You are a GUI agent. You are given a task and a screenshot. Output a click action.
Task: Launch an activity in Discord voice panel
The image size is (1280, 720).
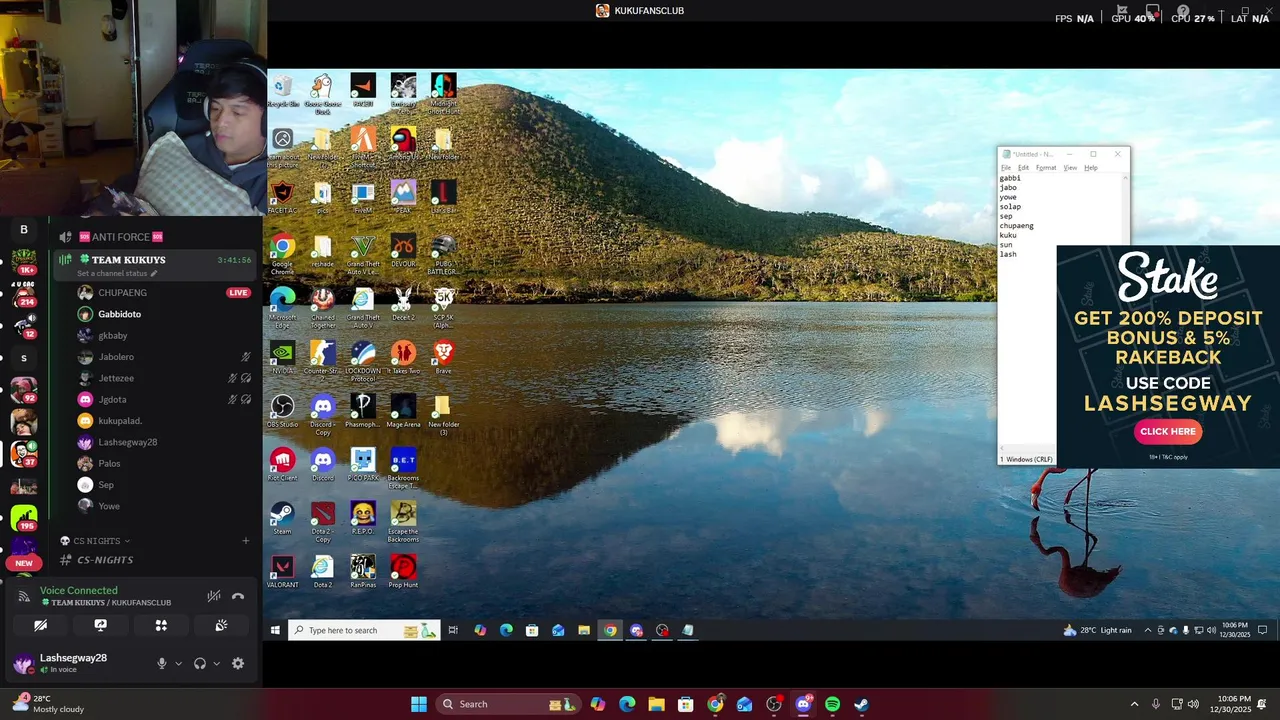[161, 625]
